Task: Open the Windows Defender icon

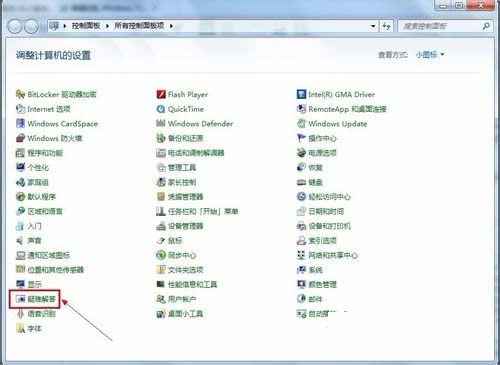Action: click(x=161, y=124)
